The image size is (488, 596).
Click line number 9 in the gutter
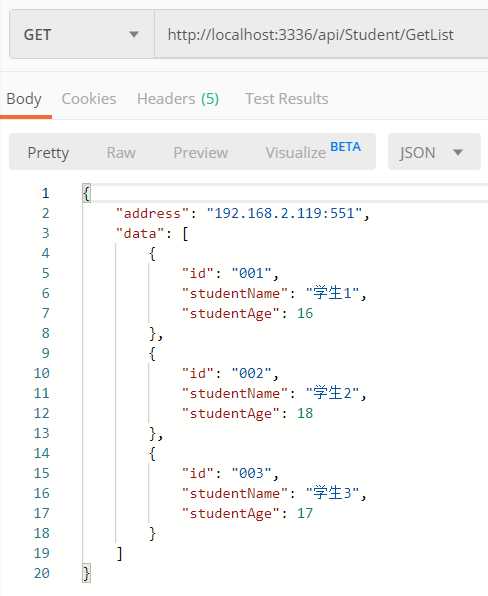coord(46,353)
